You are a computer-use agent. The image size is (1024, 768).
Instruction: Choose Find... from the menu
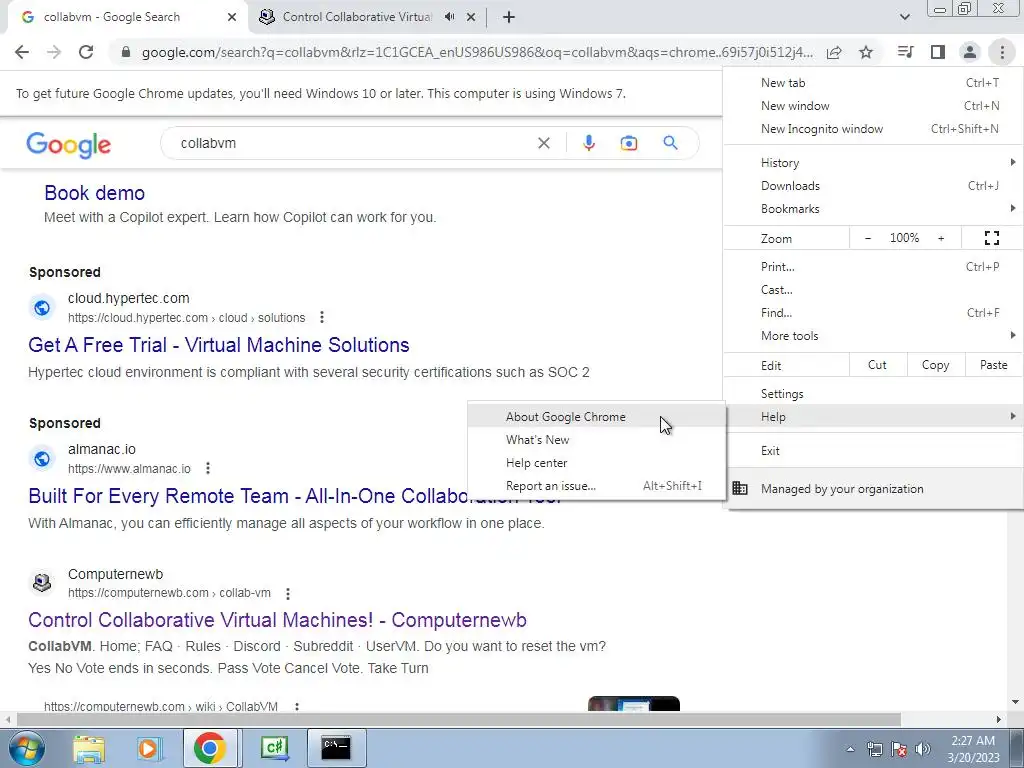[x=873, y=313]
